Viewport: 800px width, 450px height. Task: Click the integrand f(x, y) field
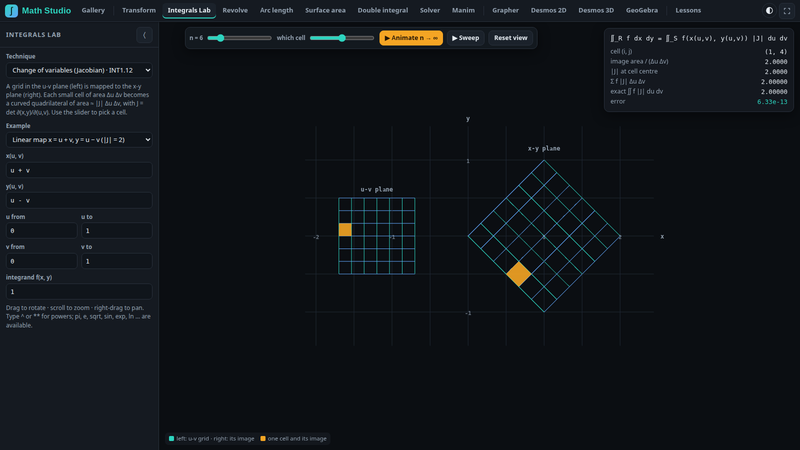point(79,291)
